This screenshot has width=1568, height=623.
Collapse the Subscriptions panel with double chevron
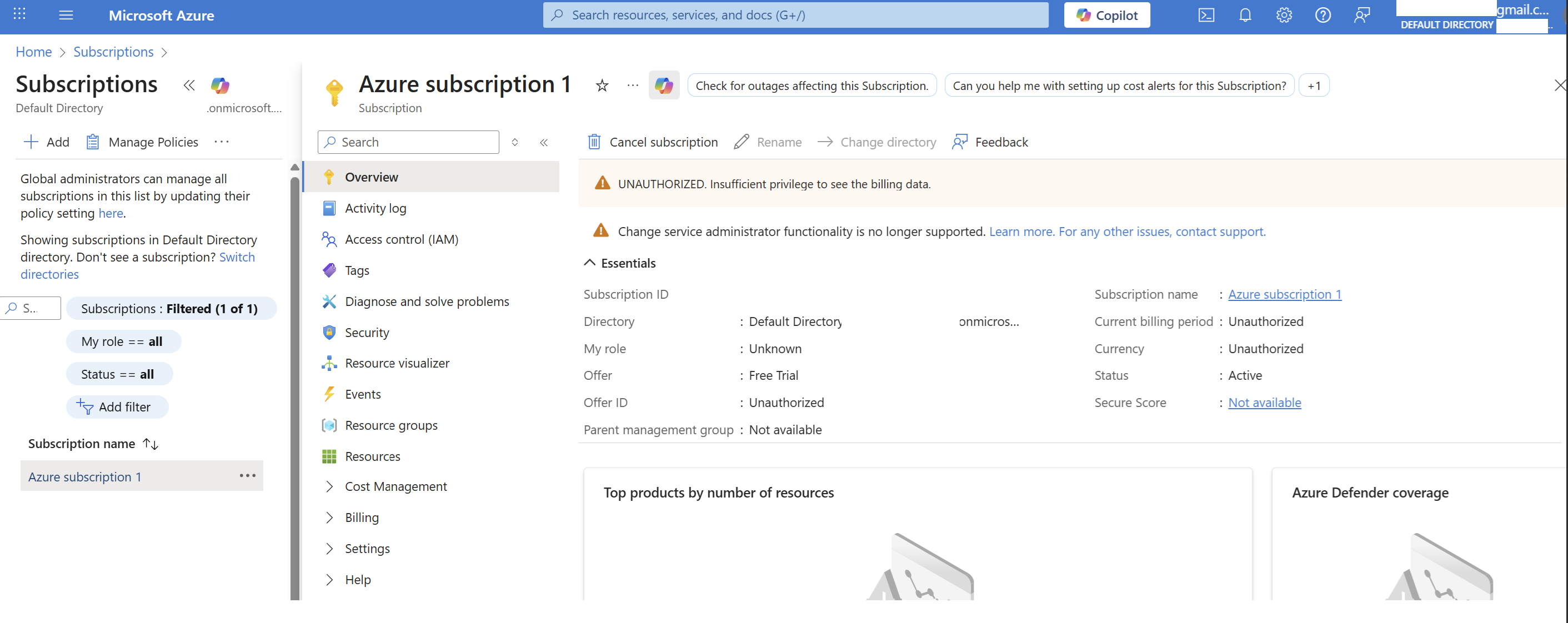point(189,85)
